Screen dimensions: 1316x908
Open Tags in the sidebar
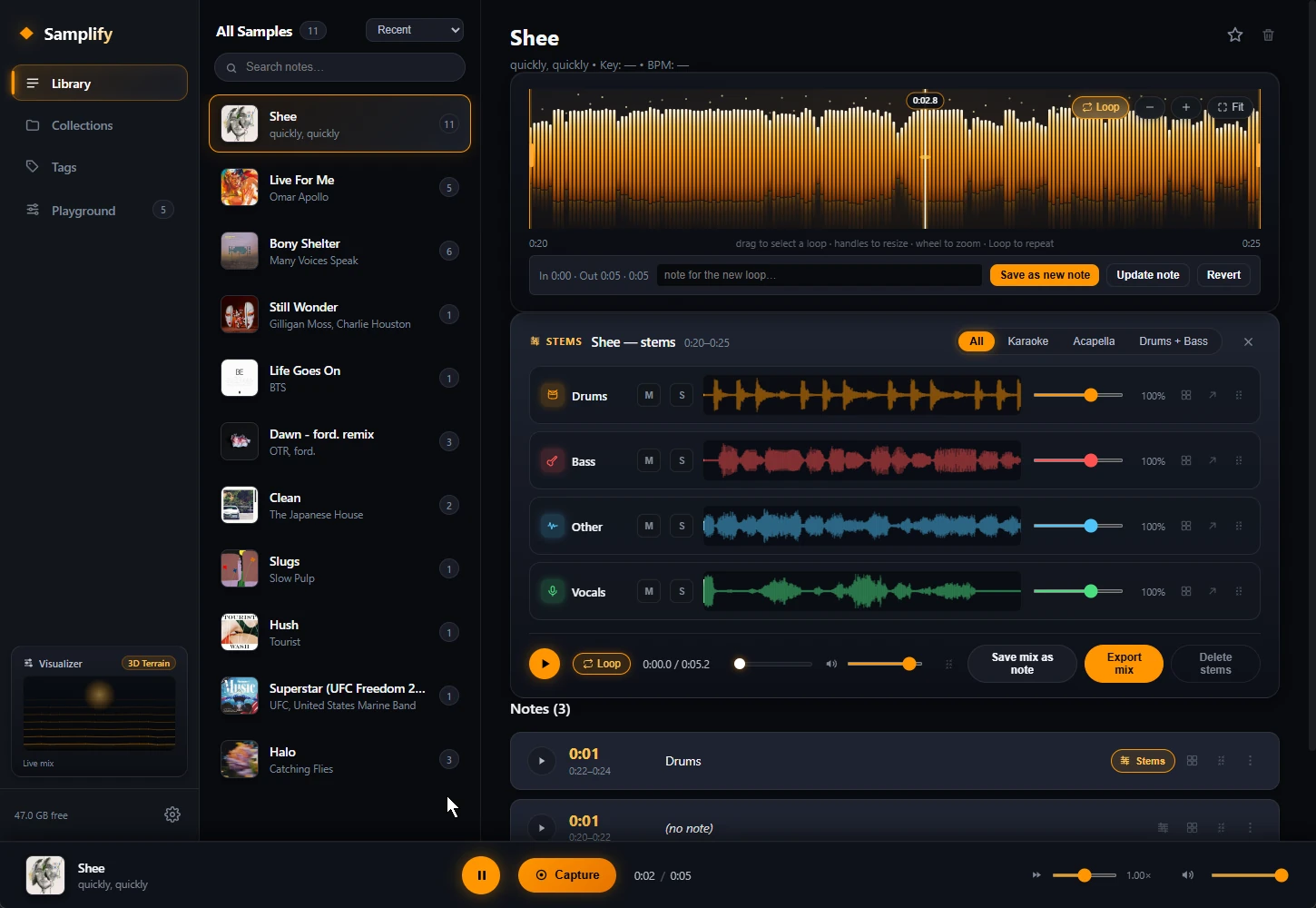tap(99, 167)
